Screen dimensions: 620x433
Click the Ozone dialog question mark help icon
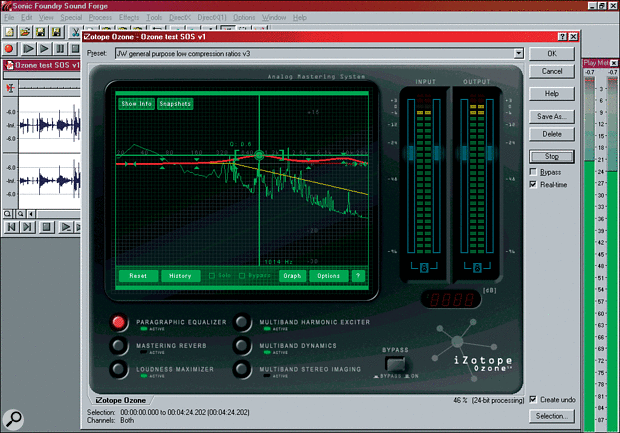562,37
